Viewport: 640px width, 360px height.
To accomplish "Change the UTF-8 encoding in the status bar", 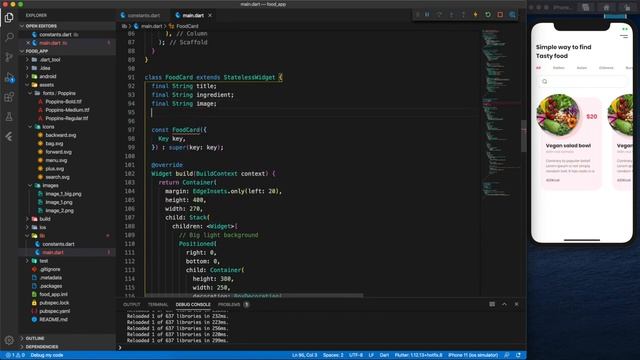I will (356, 355).
